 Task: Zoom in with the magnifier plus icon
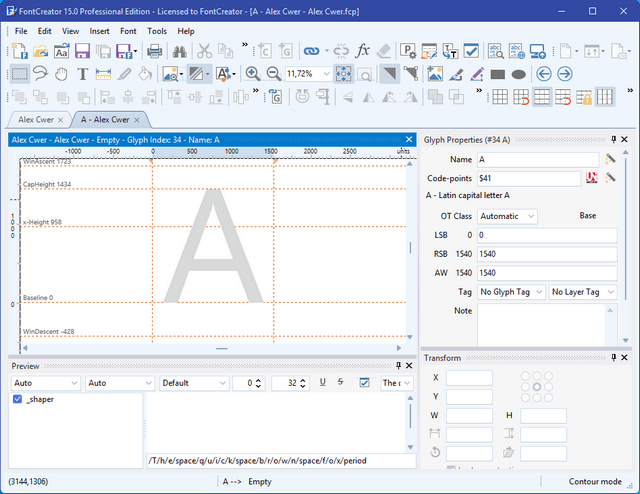pos(252,73)
